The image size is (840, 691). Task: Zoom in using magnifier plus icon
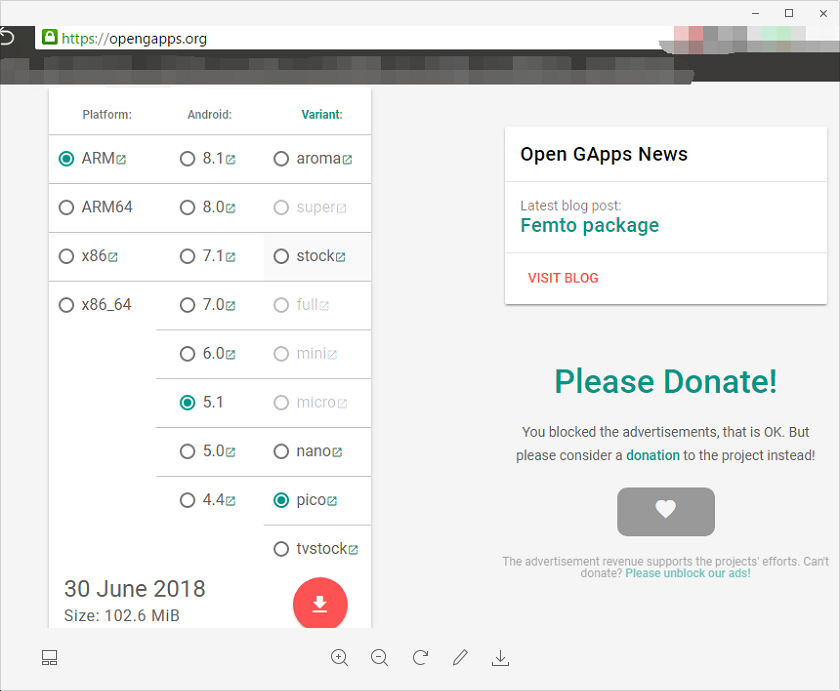340,657
